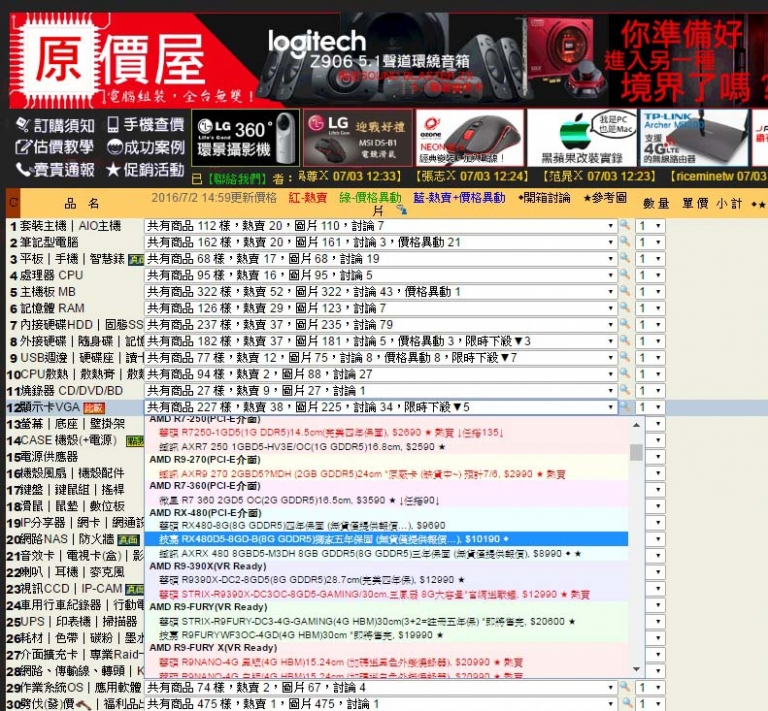Click green badge beside 網路NAS防火牆
768x711 pixels.
point(129,540)
